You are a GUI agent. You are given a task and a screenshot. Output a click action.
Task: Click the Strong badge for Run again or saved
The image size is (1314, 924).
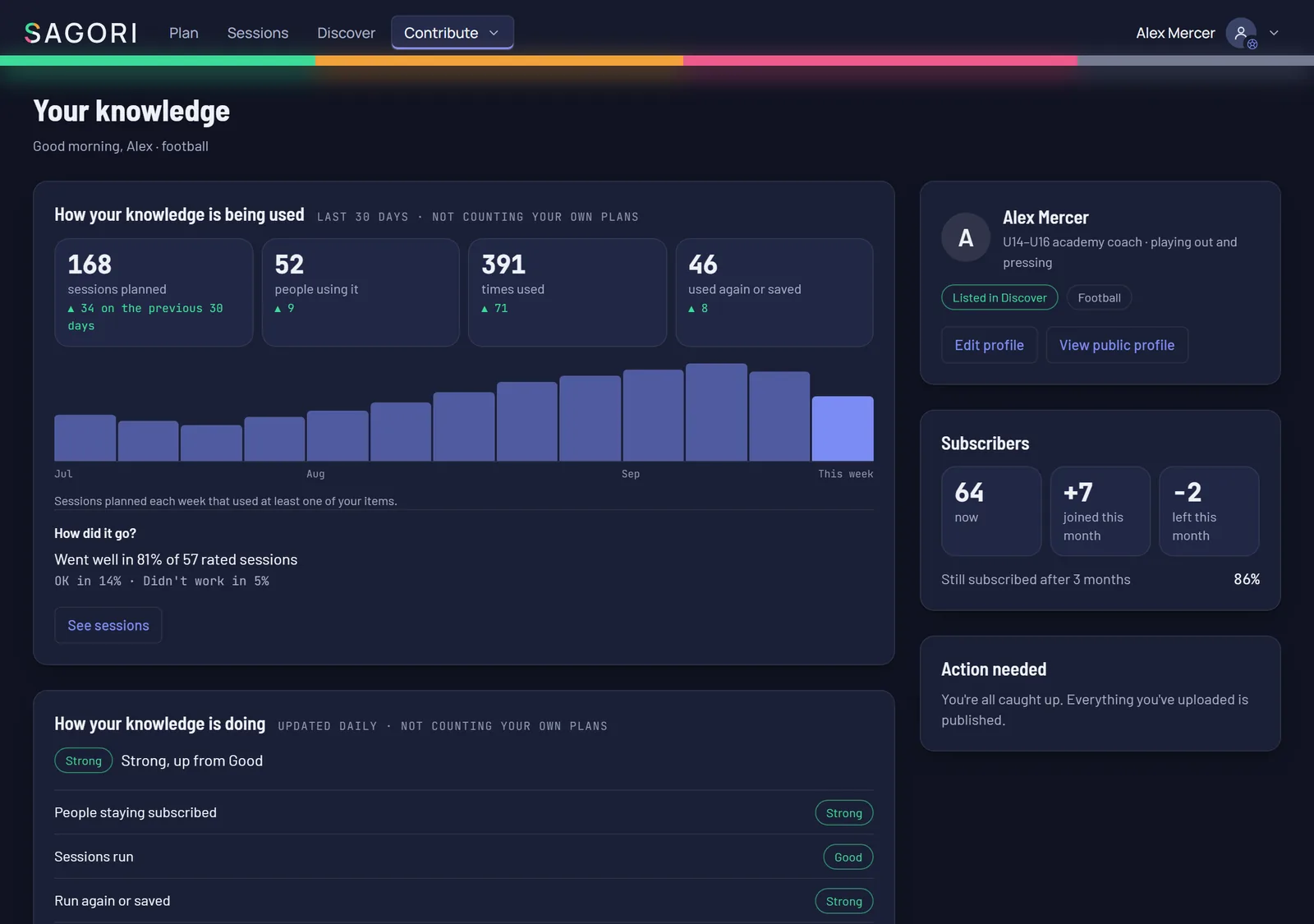click(x=844, y=901)
